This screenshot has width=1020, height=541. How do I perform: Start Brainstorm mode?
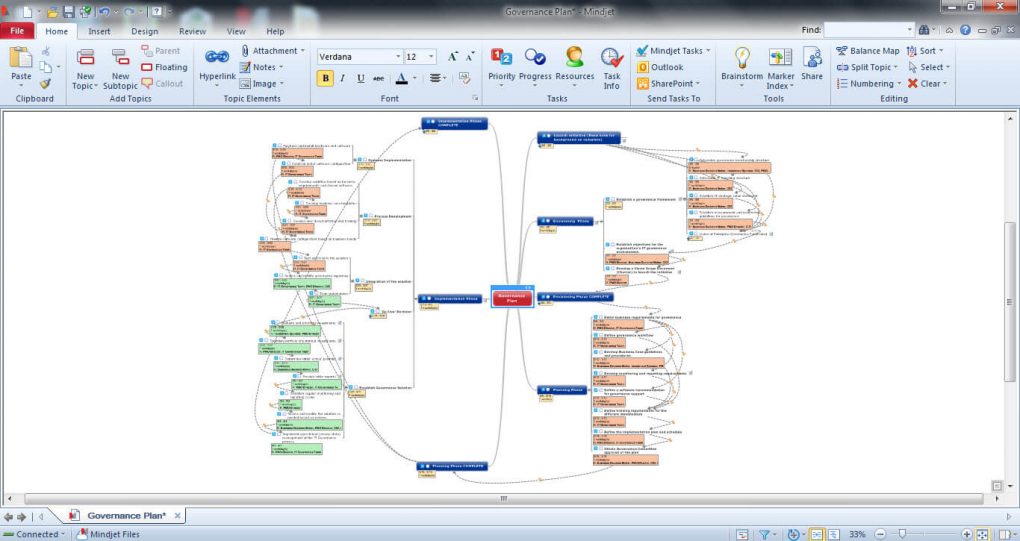(742, 65)
